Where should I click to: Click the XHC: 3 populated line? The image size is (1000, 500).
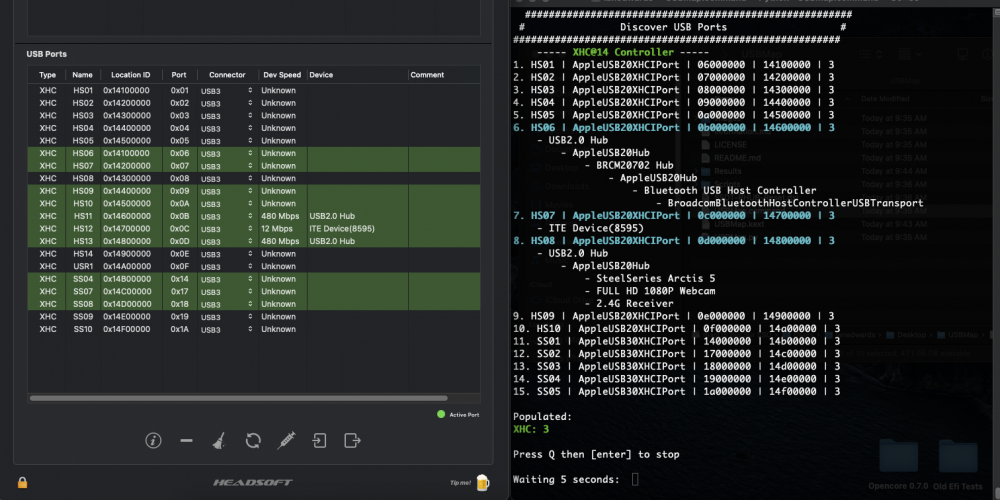point(531,429)
